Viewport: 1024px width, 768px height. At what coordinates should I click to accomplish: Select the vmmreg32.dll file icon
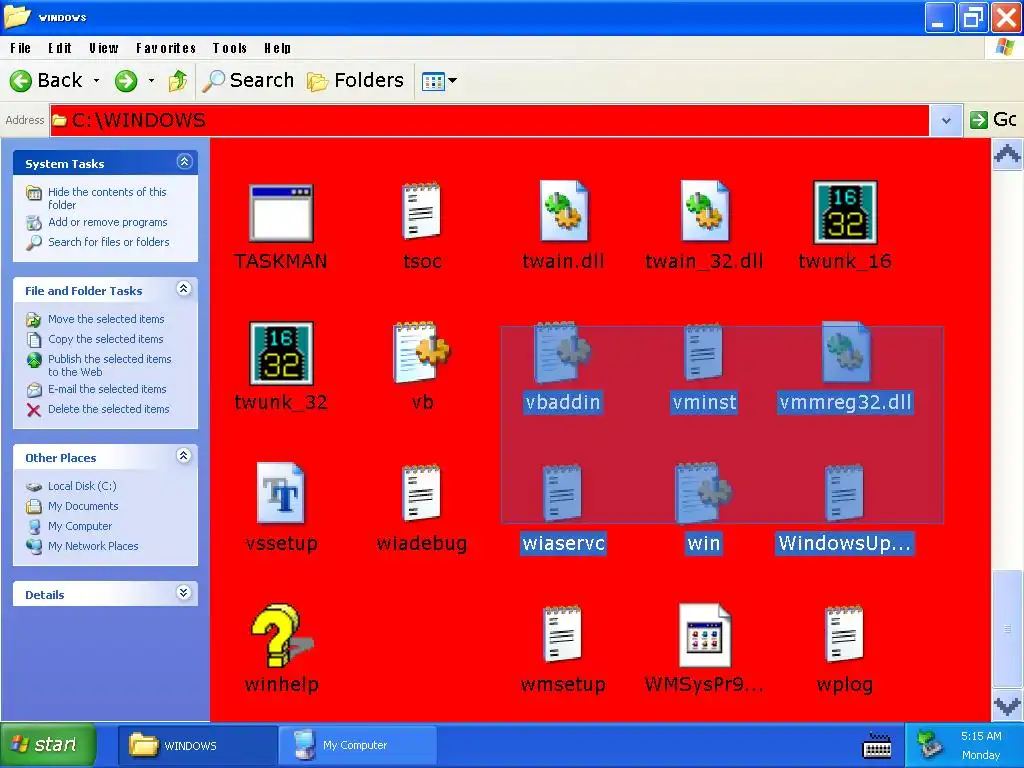click(846, 352)
